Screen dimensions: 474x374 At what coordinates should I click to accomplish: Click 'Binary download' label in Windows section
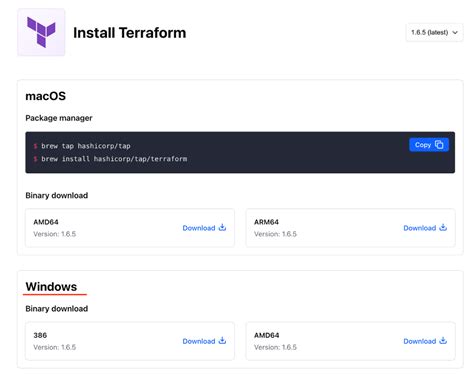pos(57,309)
